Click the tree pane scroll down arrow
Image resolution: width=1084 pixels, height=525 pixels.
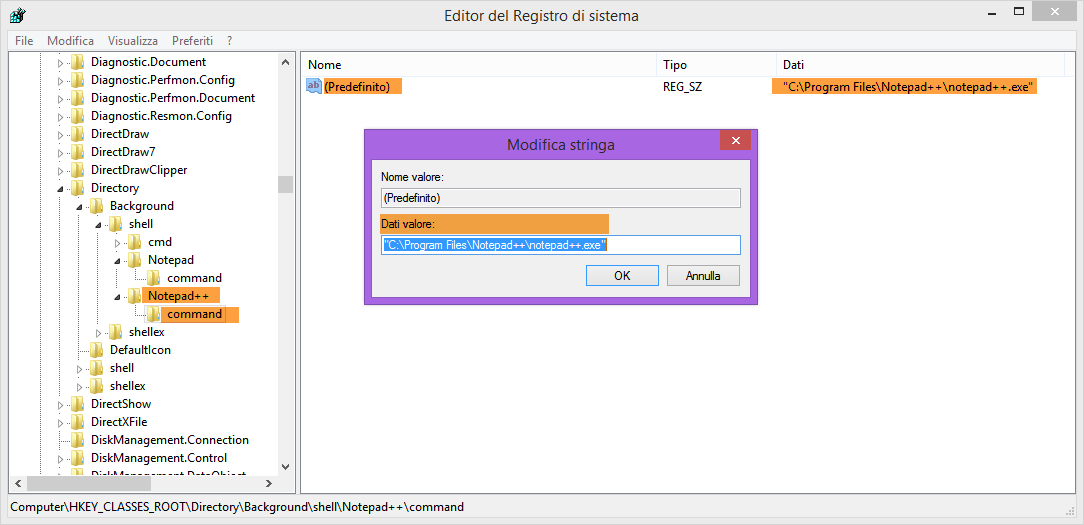(x=286, y=467)
